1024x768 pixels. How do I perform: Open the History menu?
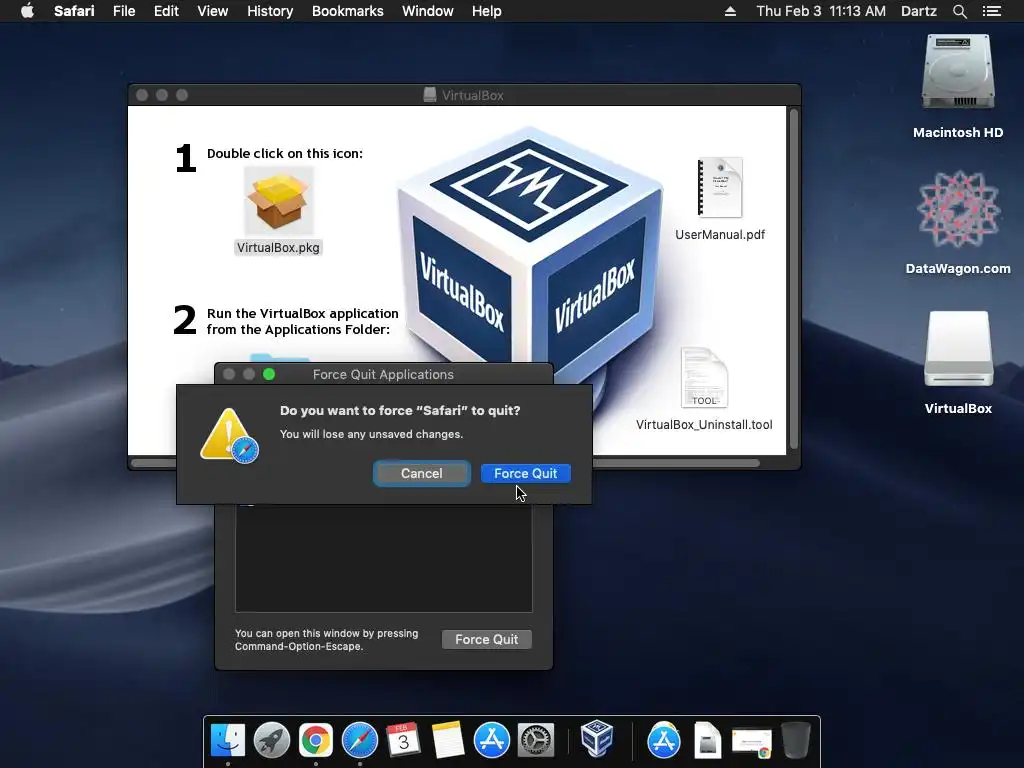(270, 11)
